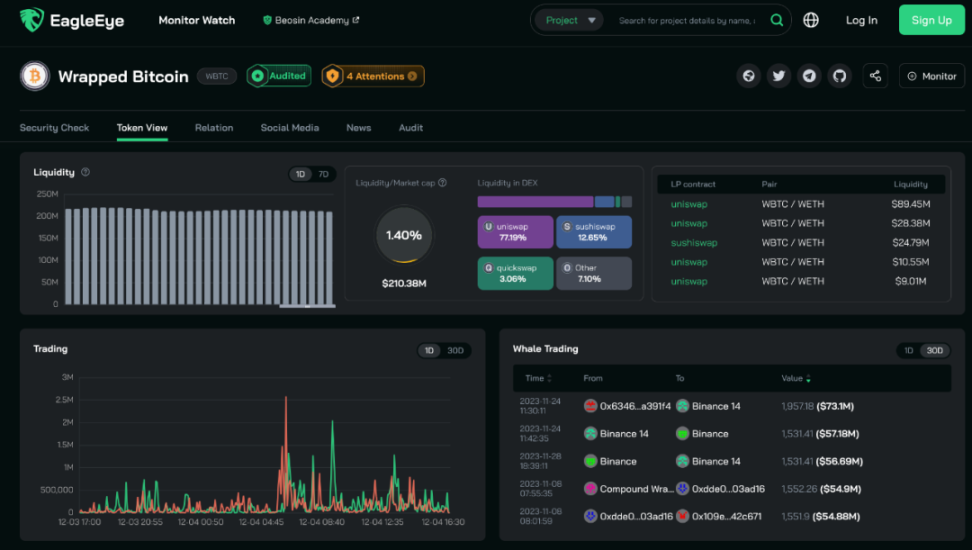Click the Liquidity help question mark icon
972x550 pixels.
[x=85, y=172]
